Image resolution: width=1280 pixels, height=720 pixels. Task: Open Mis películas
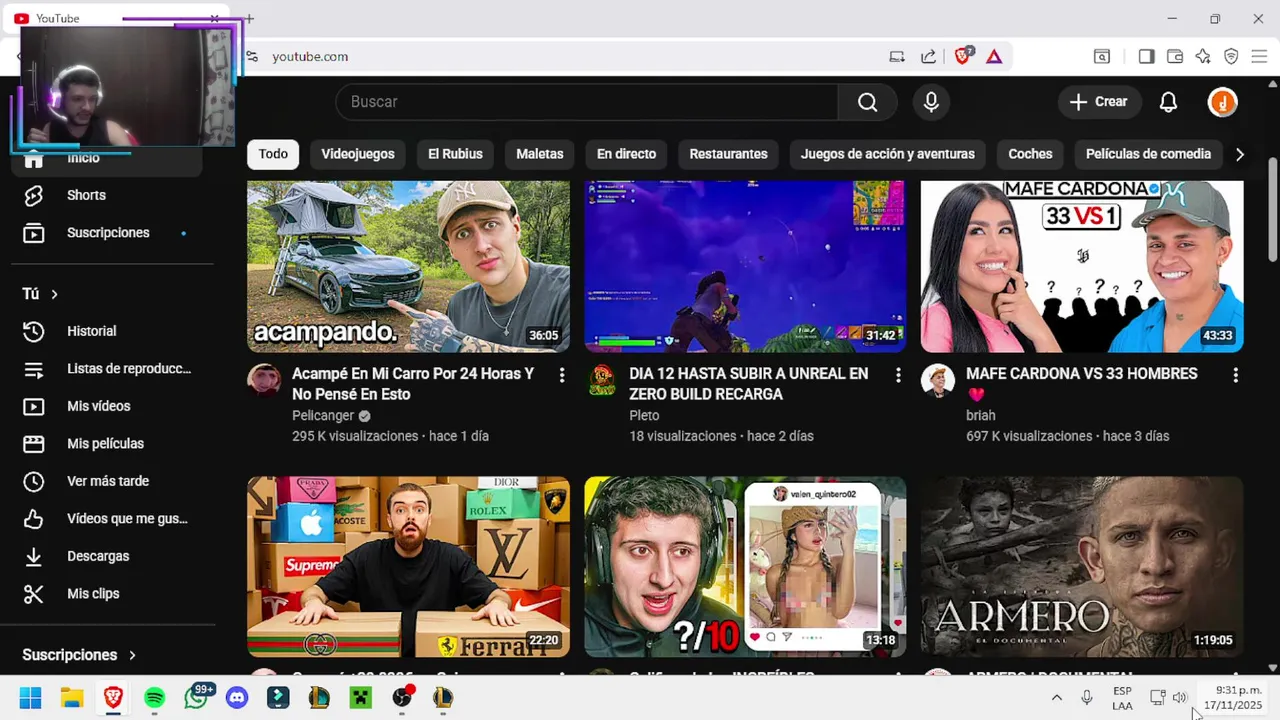click(x=107, y=444)
